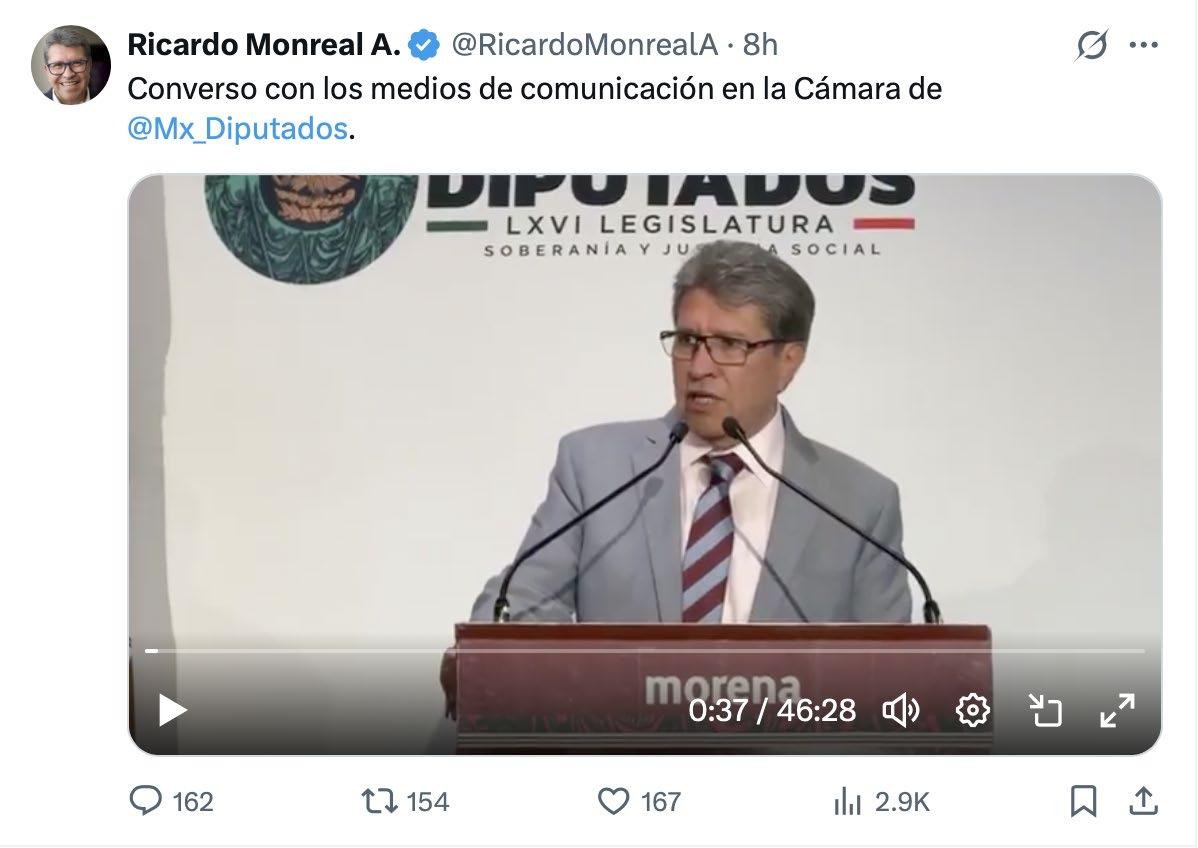The height and width of the screenshot is (848, 1198).
Task: Click the Grok explain icon
Action: tap(1091, 45)
